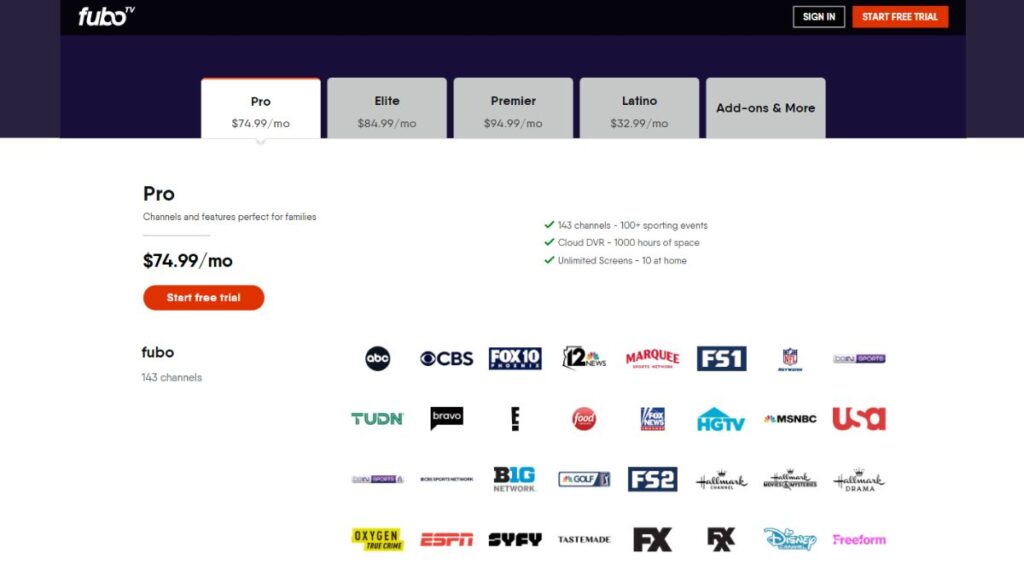Image resolution: width=1024 pixels, height=576 pixels.
Task: Click the Hallmark Drama logo
Action: pyautogui.click(x=859, y=480)
